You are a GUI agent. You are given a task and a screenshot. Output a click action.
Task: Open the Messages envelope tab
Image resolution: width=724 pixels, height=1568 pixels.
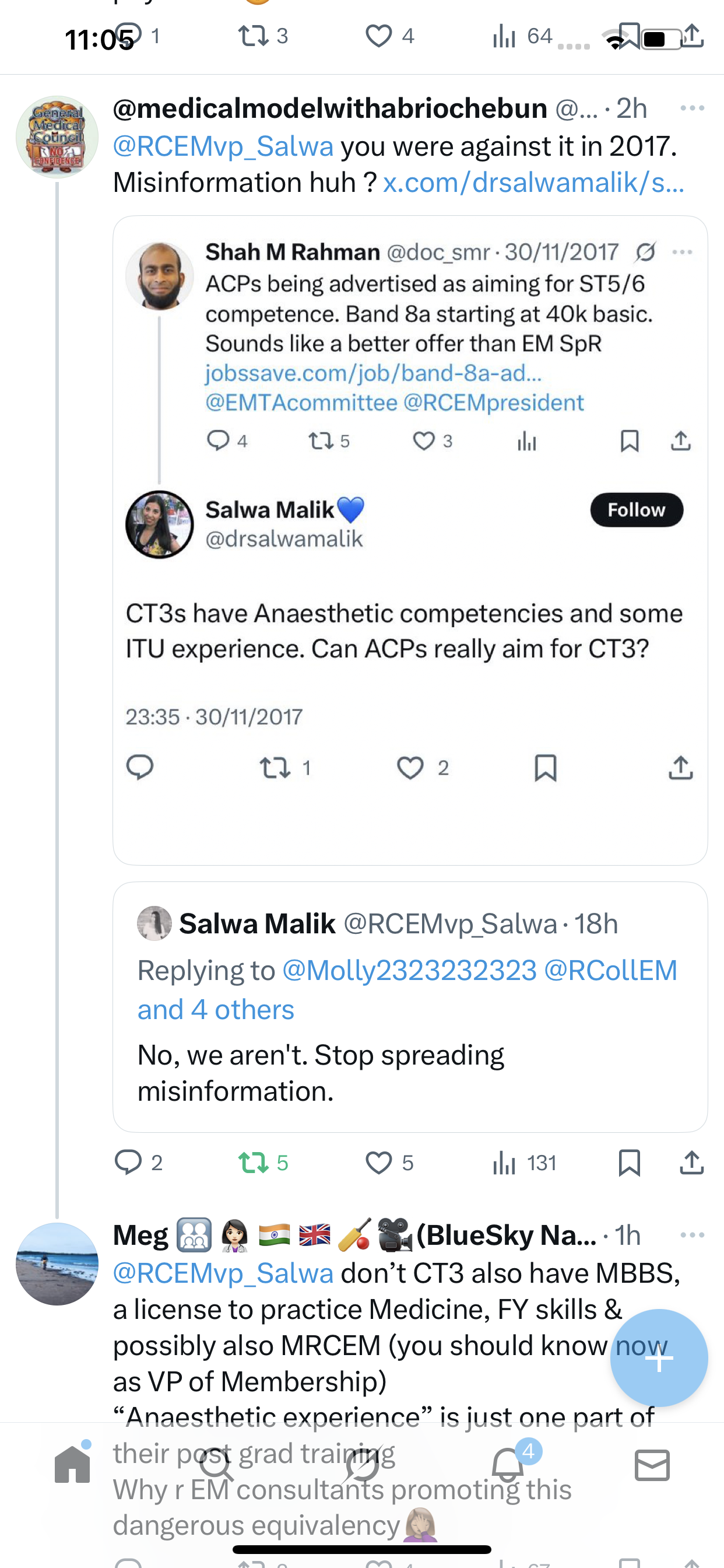[652, 1465]
